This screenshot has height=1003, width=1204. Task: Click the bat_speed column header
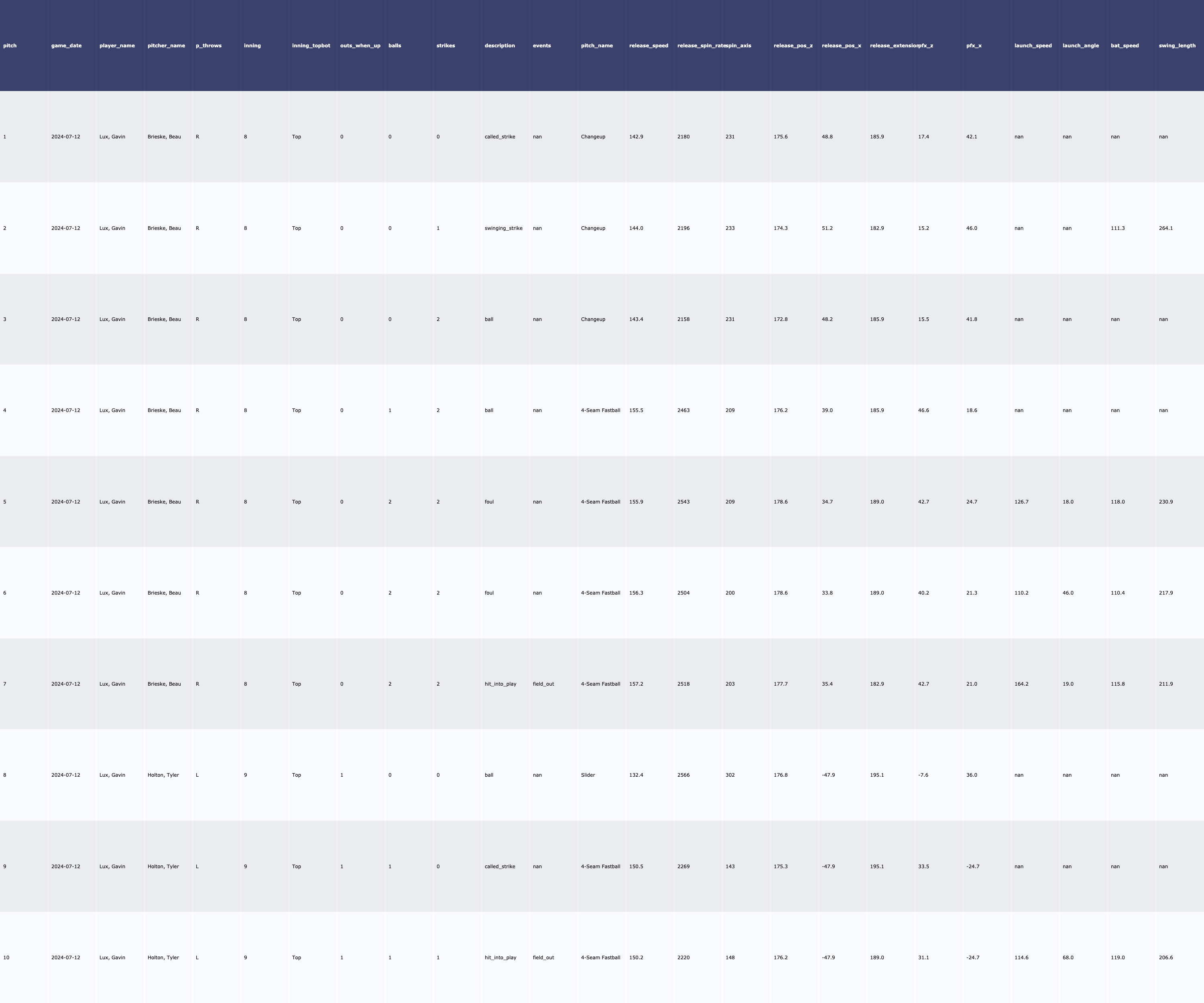pyautogui.click(x=1124, y=46)
